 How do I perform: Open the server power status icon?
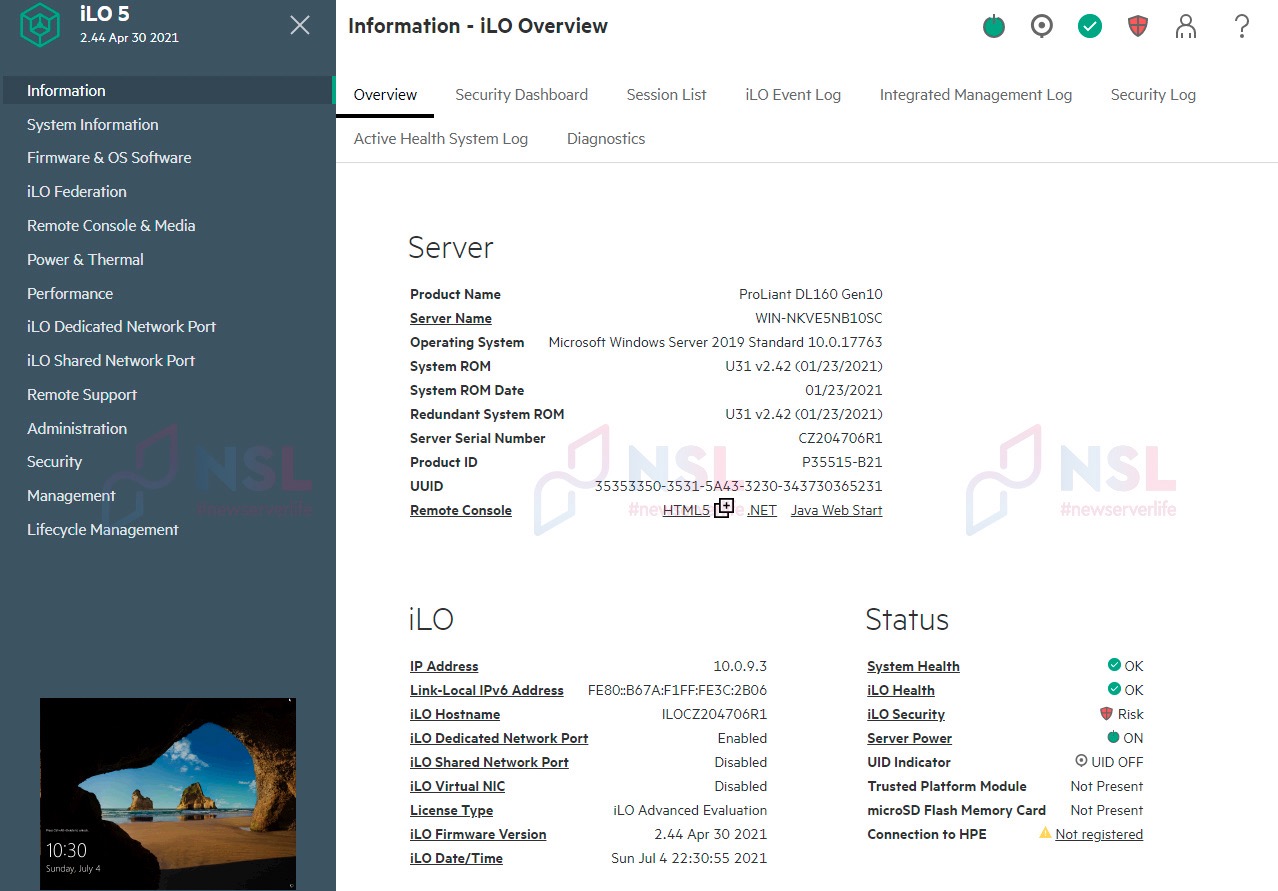coord(994,26)
